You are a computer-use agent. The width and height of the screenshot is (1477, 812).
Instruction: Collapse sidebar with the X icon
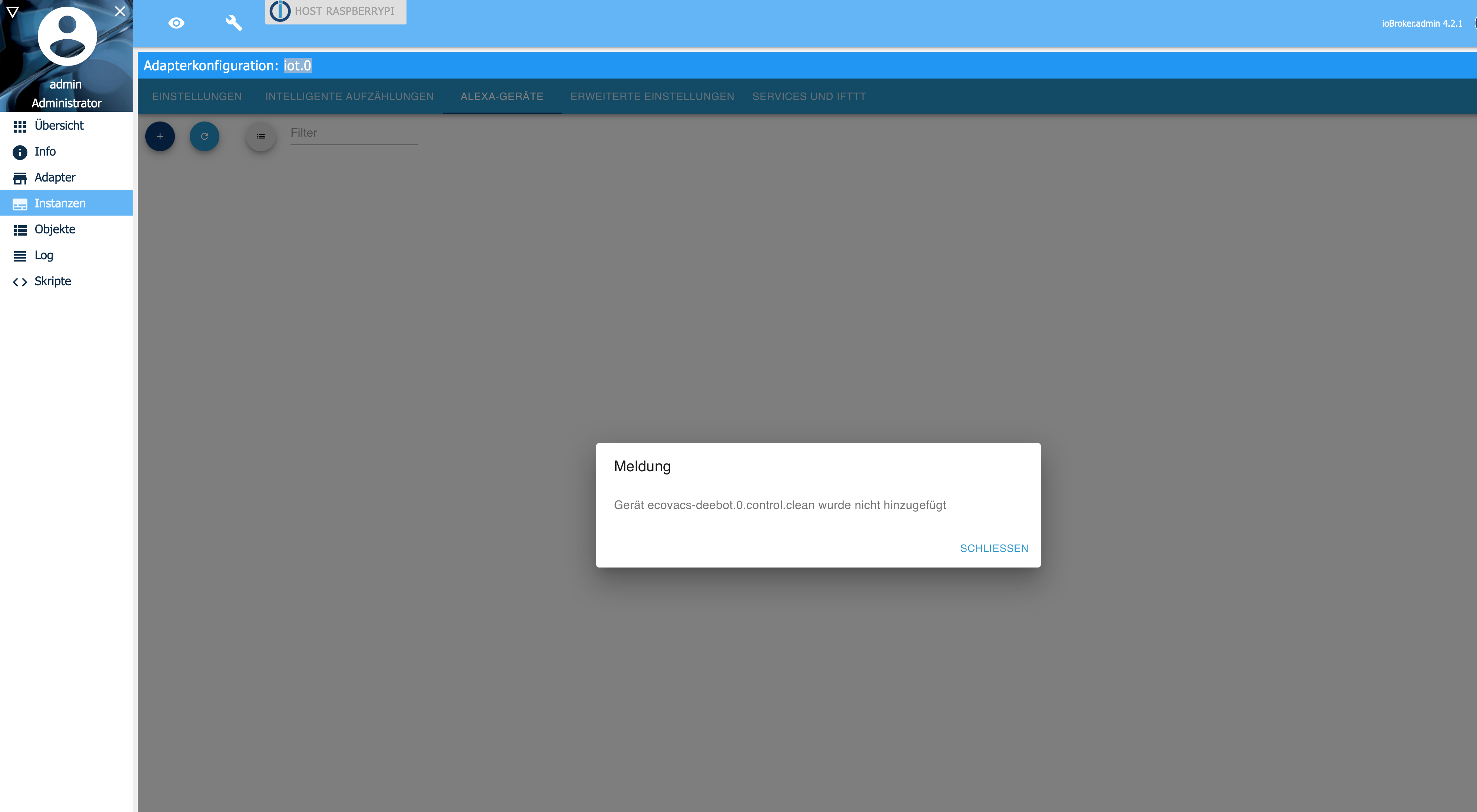point(119,11)
